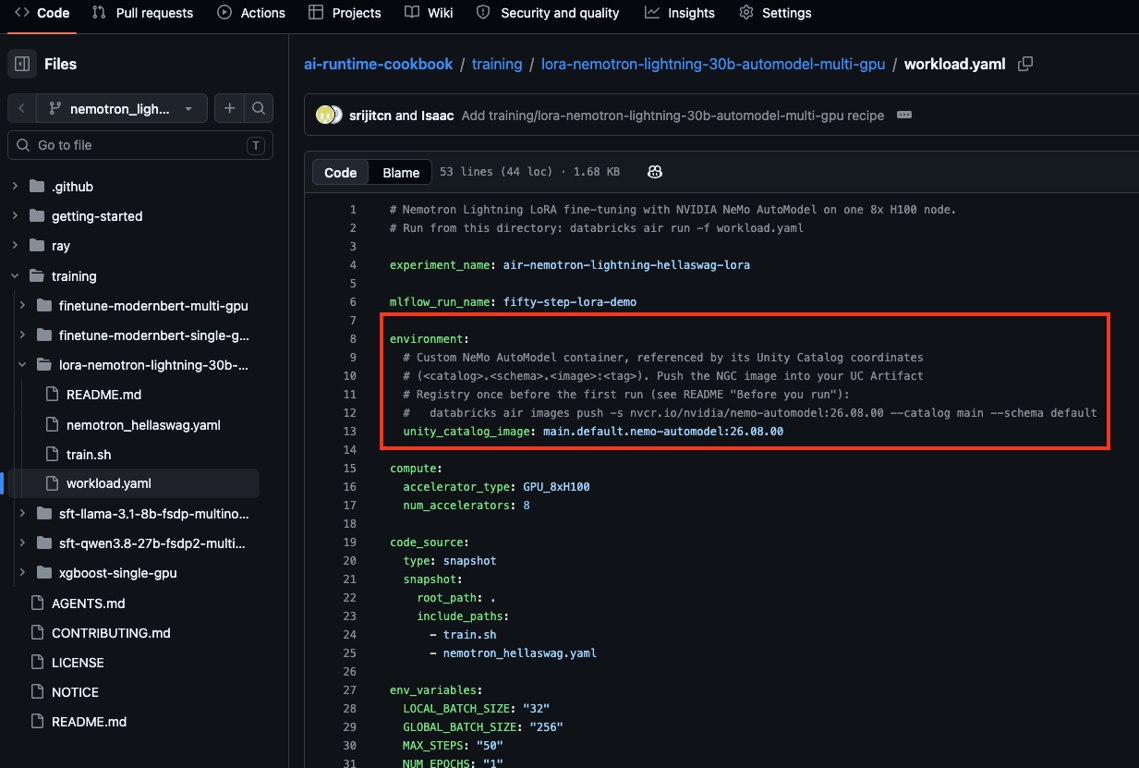The width and height of the screenshot is (1139, 768).
Task: Click 'fifty-step-lora-demo' value text
Action: [570, 302]
